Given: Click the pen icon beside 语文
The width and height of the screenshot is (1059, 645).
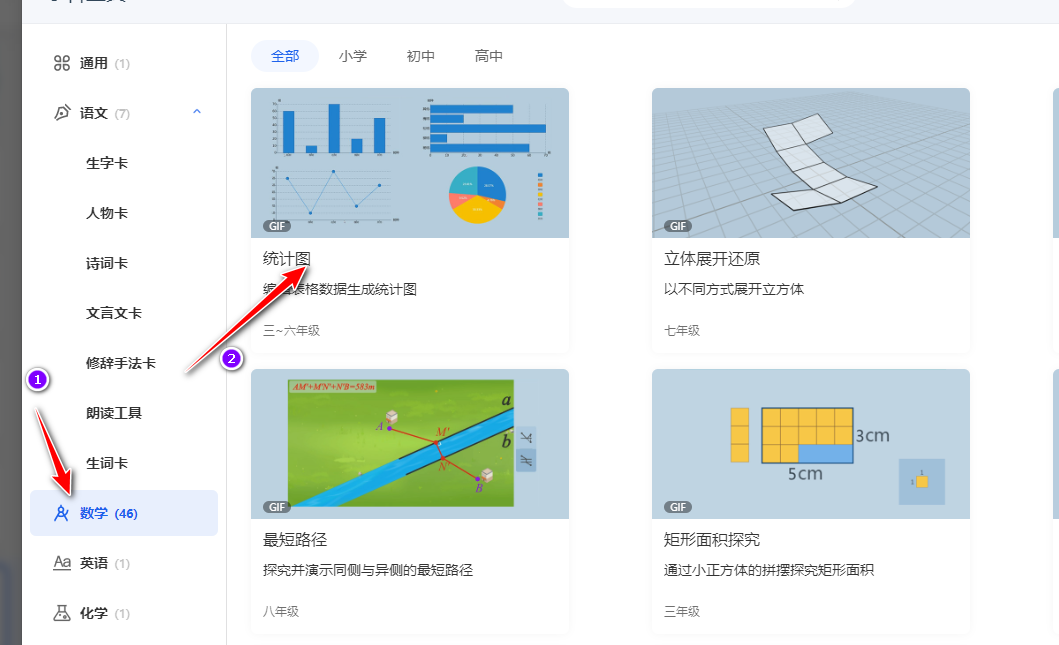Looking at the screenshot, I should tap(61, 112).
